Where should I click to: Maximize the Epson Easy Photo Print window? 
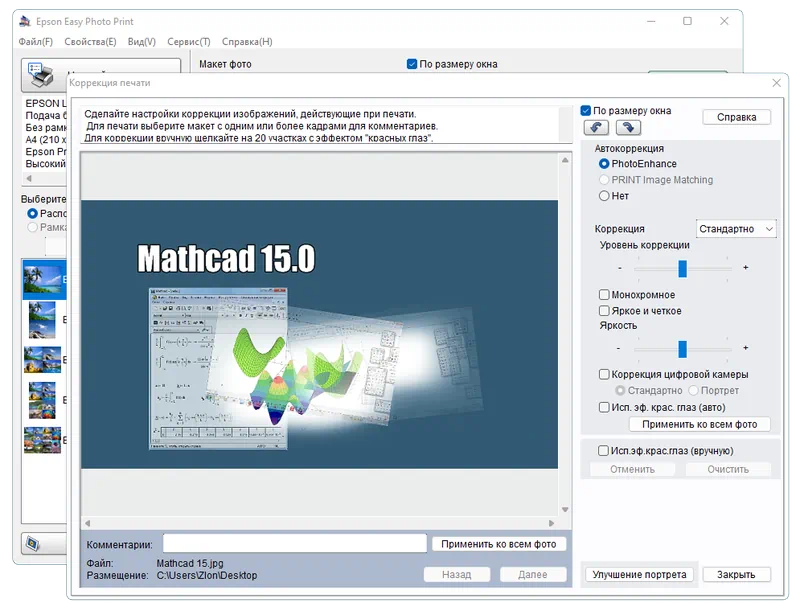687,21
